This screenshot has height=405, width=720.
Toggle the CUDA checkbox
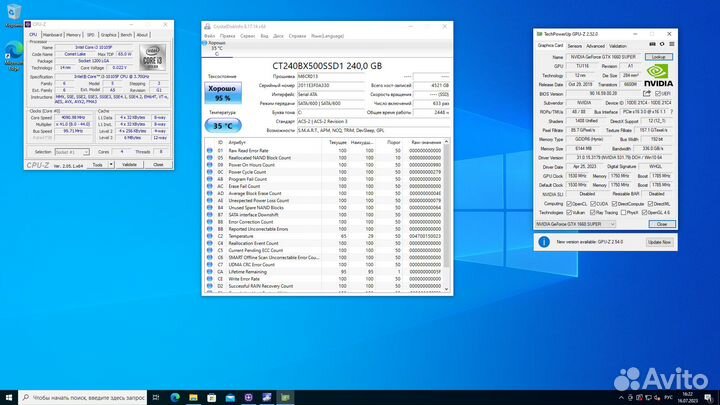coord(593,204)
